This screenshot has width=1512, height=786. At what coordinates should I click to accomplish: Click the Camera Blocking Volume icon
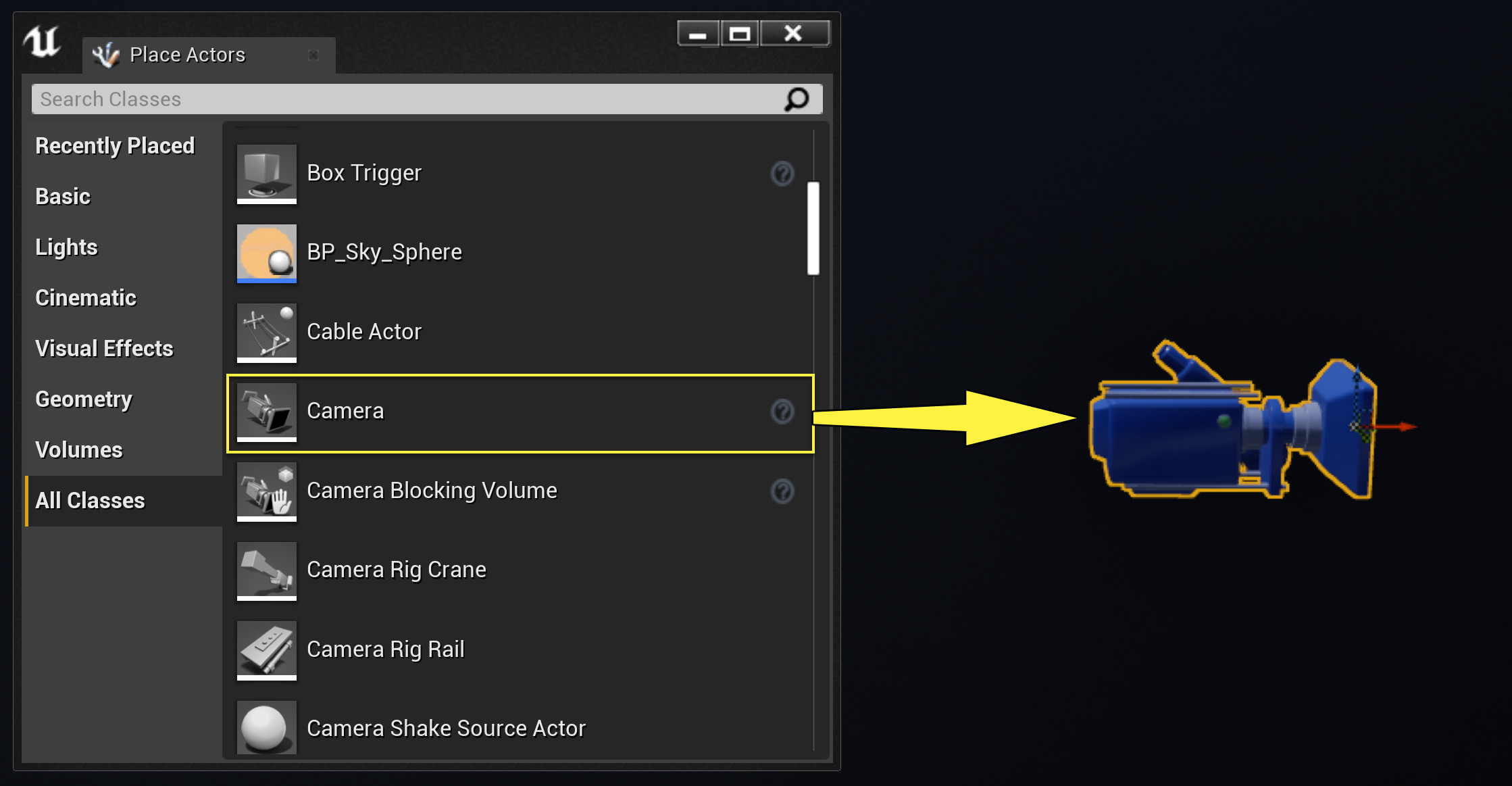[266, 491]
